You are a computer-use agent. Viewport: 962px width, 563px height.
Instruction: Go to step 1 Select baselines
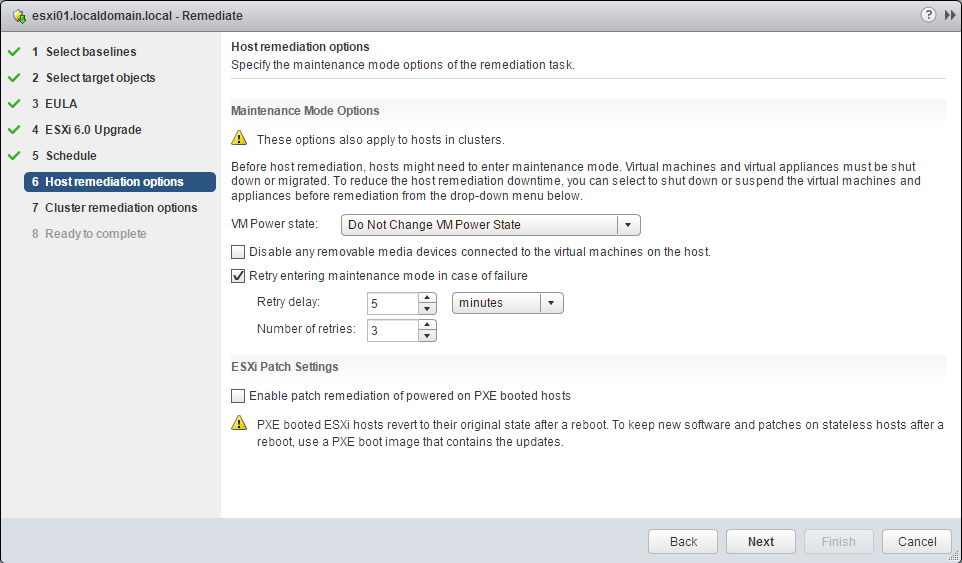pos(90,52)
